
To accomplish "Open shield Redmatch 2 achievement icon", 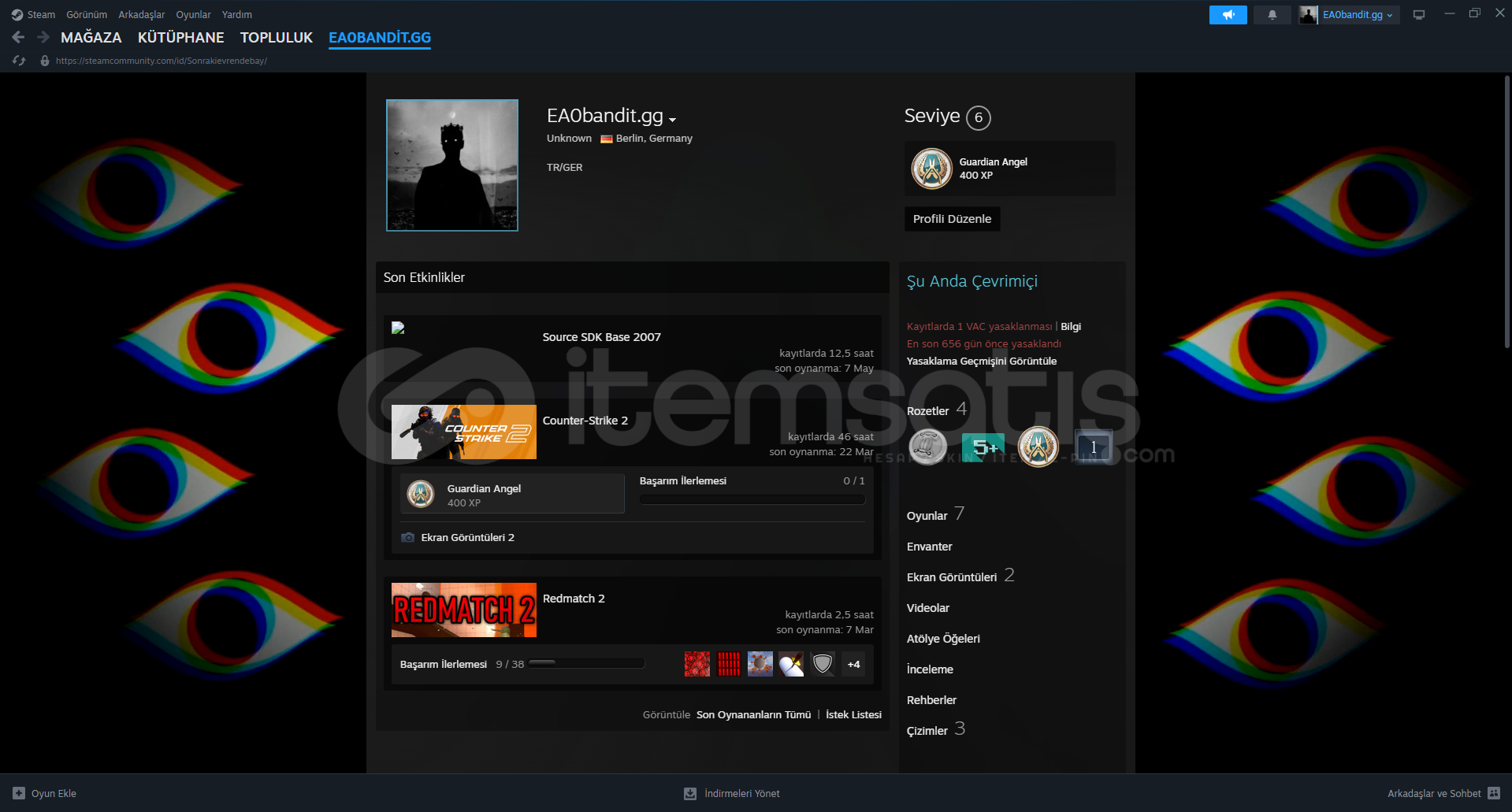I will 823,664.
